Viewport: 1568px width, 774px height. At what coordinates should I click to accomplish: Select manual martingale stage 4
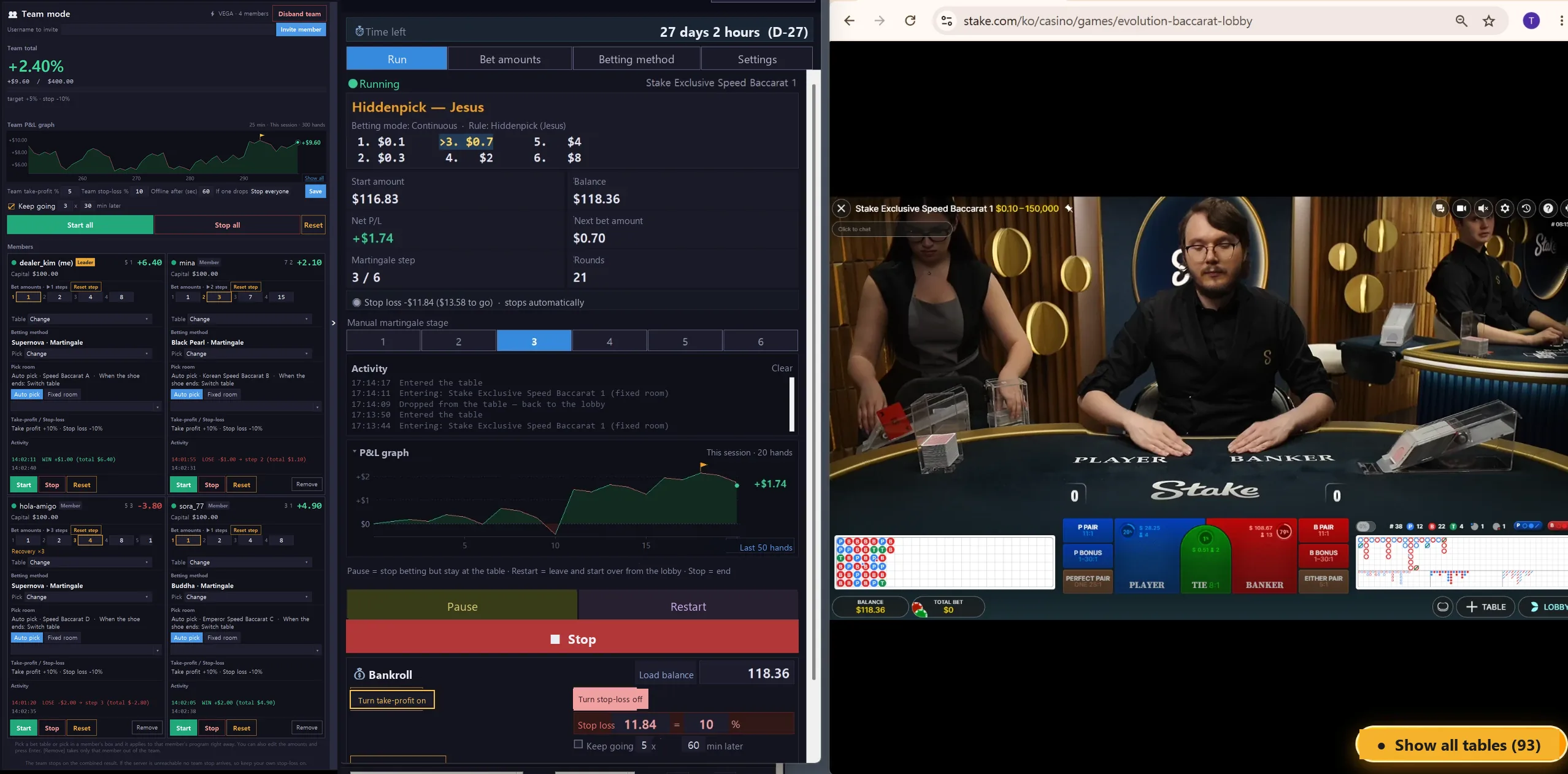point(610,341)
